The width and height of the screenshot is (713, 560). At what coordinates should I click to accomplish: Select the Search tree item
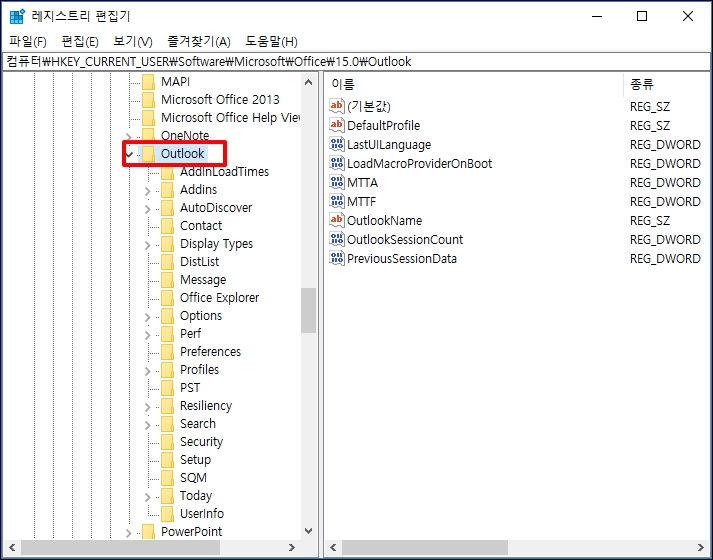coord(198,424)
